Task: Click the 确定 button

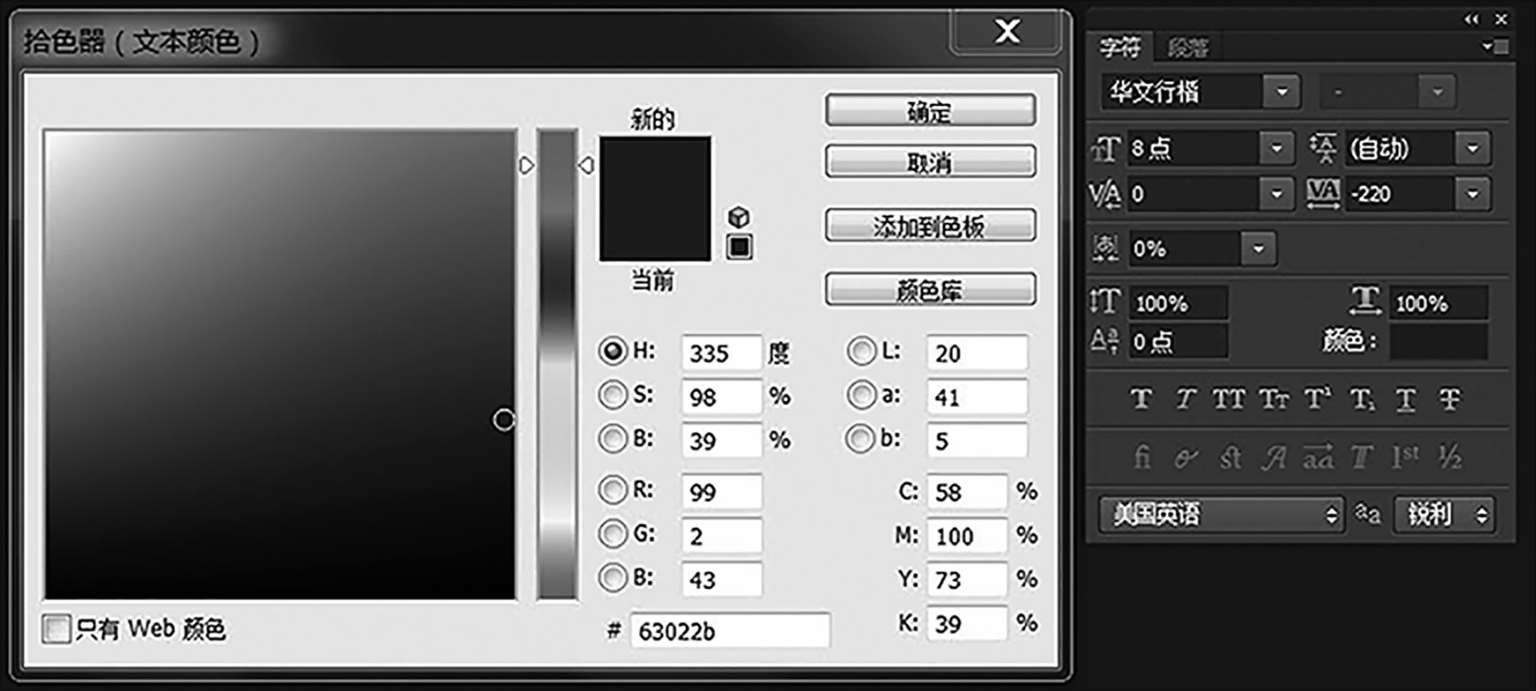Action: (930, 111)
